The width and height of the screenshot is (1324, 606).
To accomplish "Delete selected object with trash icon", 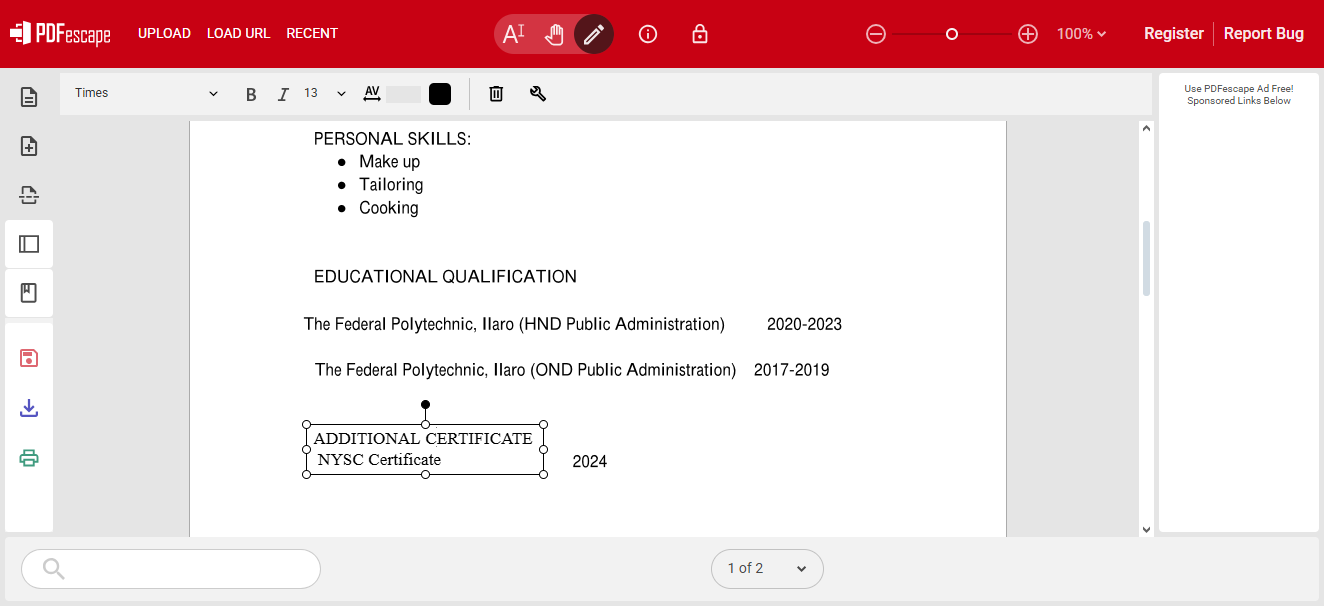I will tap(496, 94).
